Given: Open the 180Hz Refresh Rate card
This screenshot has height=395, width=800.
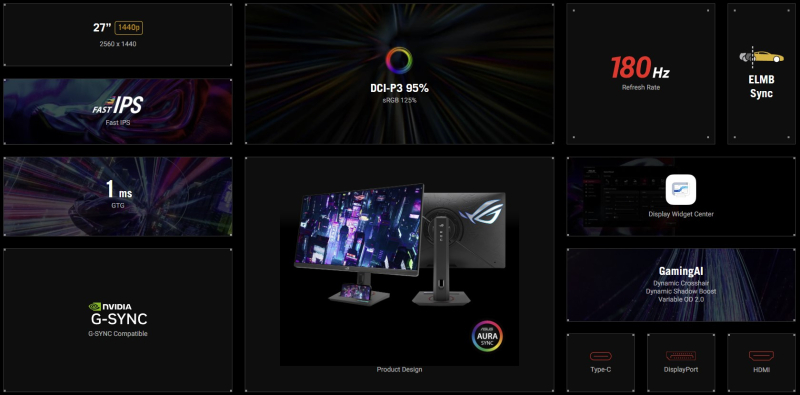Looking at the screenshot, I should tap(640, 74).
